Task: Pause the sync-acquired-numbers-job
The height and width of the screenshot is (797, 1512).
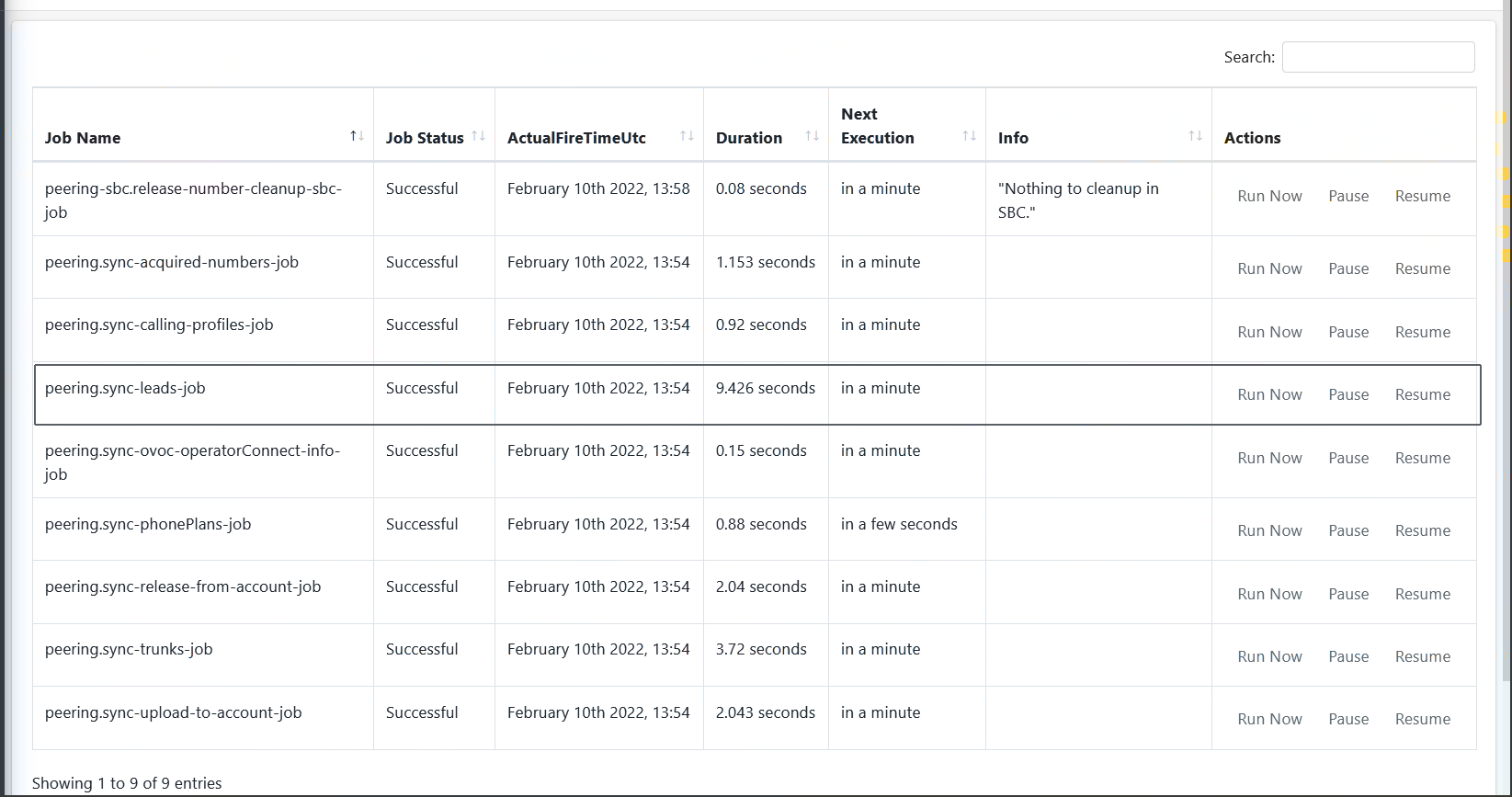Action: [x=1348, y=268]
